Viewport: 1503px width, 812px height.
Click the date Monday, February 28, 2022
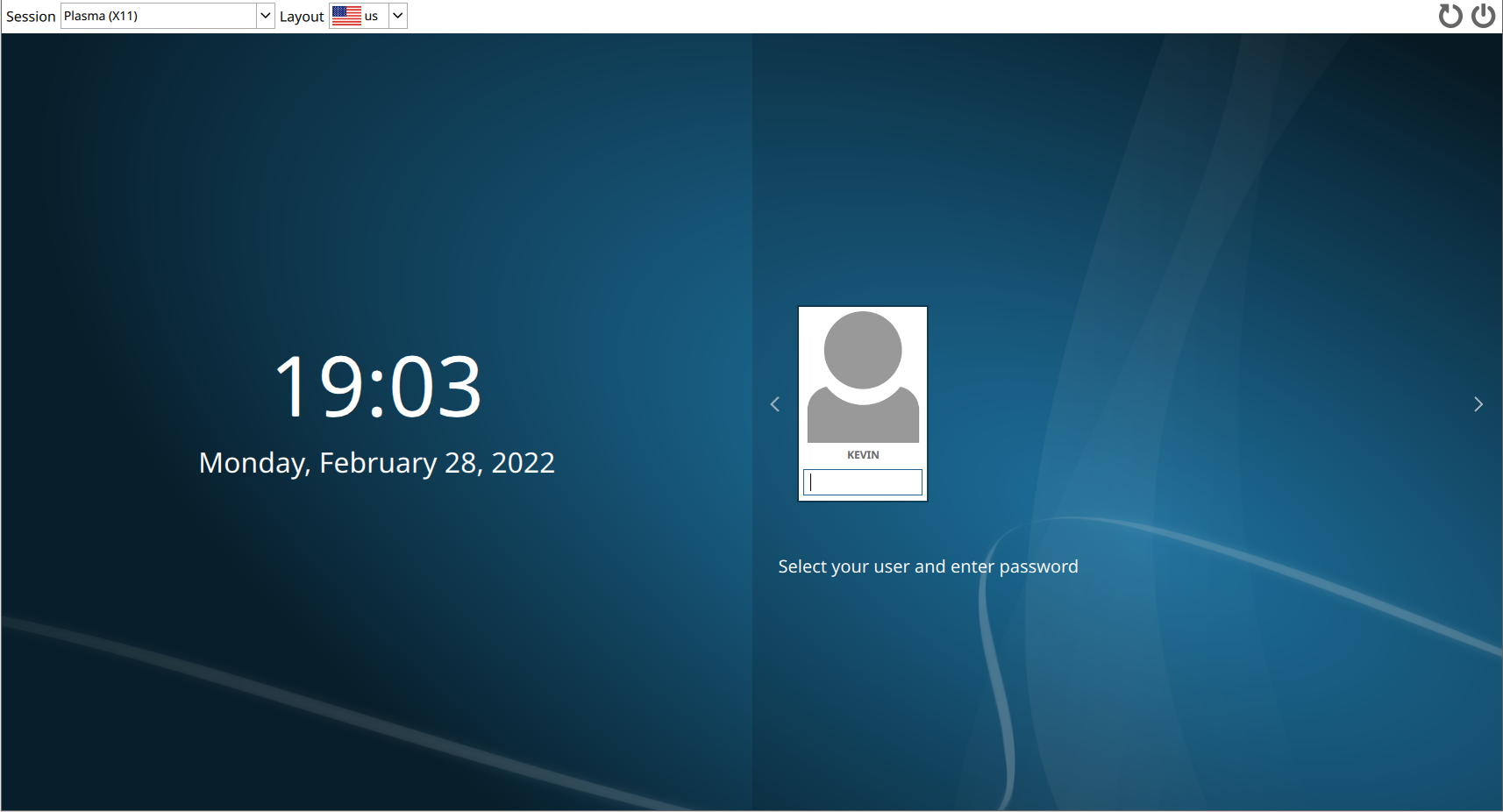(x=377, y=463)
